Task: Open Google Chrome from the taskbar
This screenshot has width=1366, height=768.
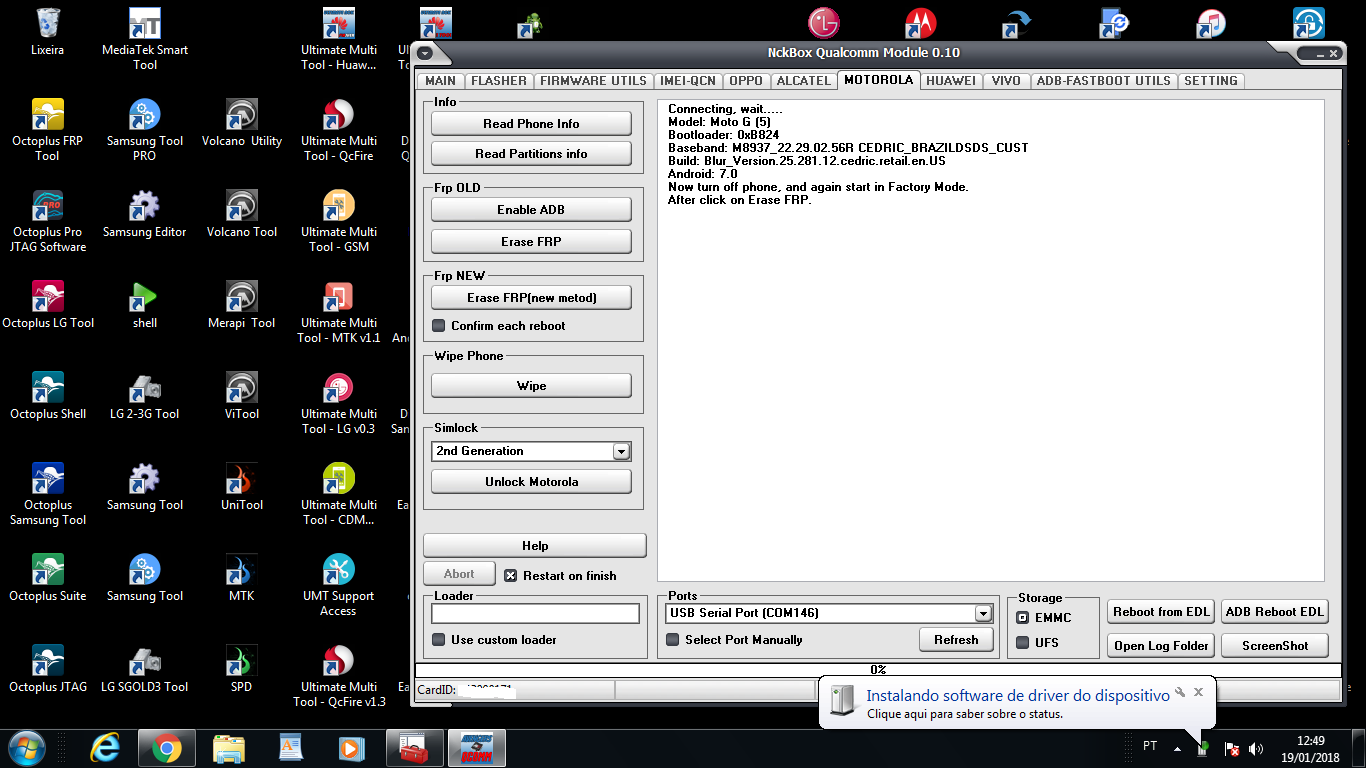Action: pos(166,748)
